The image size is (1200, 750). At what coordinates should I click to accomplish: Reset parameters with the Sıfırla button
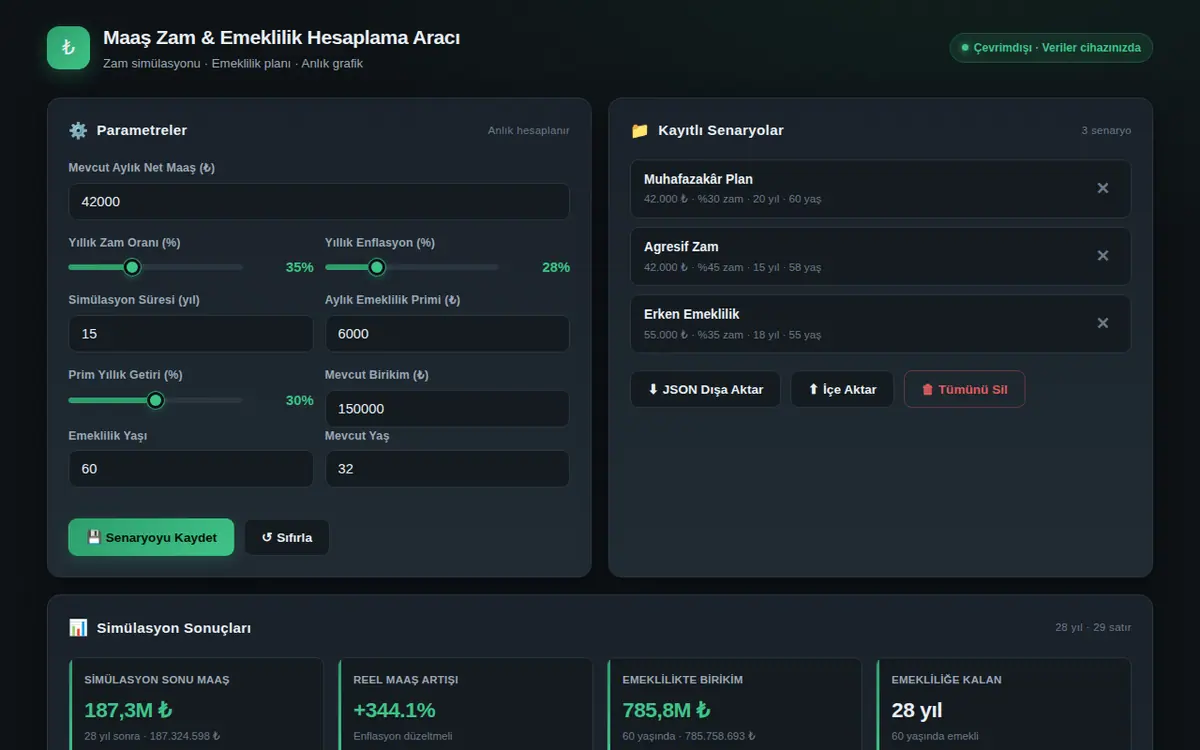click(287, 537)
